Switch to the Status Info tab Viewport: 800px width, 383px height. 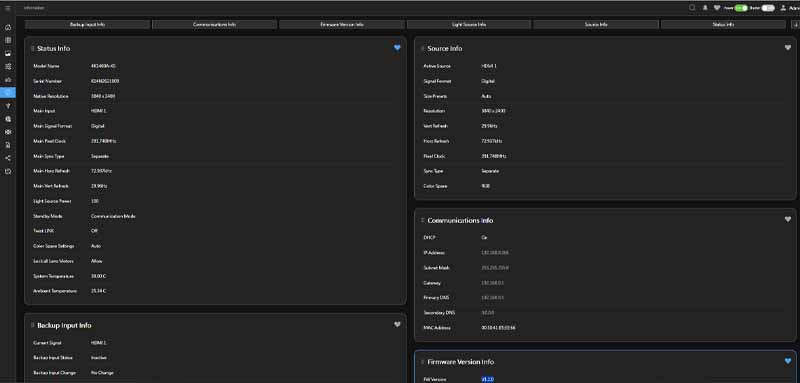coord(723,24)
